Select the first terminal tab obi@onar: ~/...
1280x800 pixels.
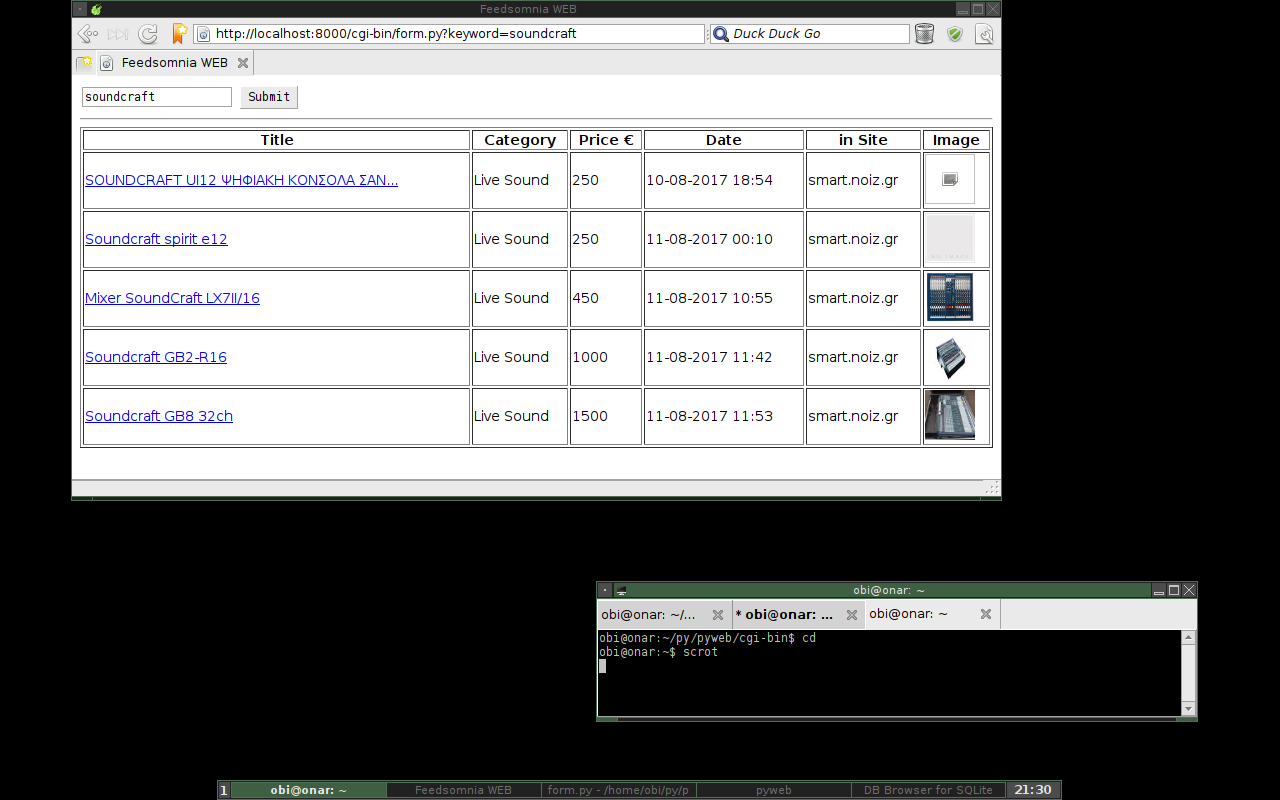click(664, 615)
